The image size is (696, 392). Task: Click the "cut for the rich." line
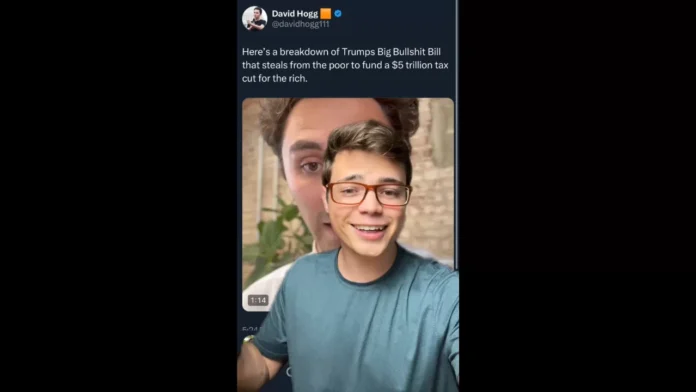click(275, 78)
